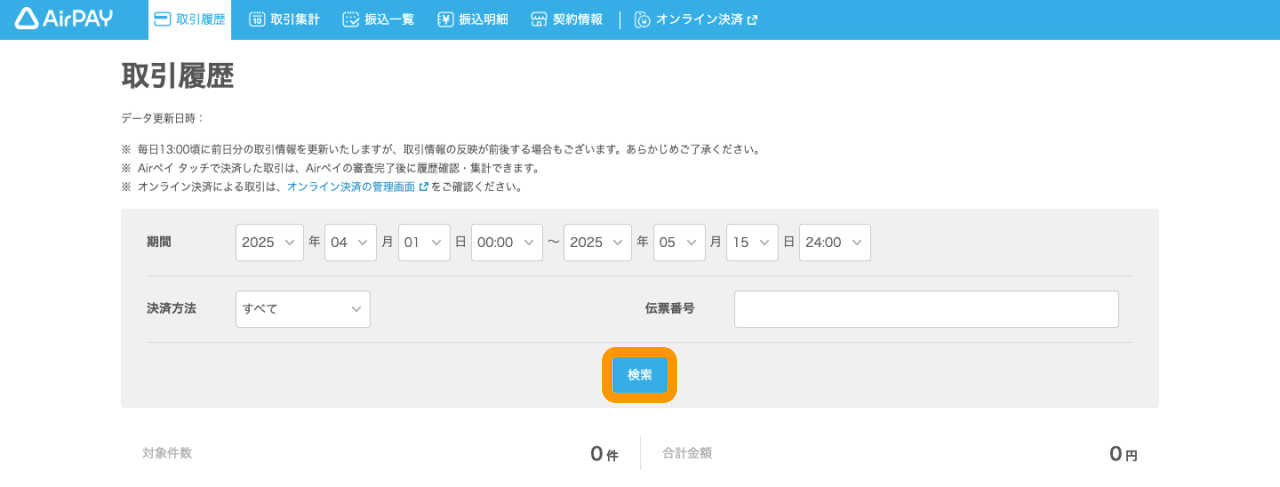Screen dimensions: 1280x487
Task: Click the 取引集計 calendar icon
Action: (257, 19)
